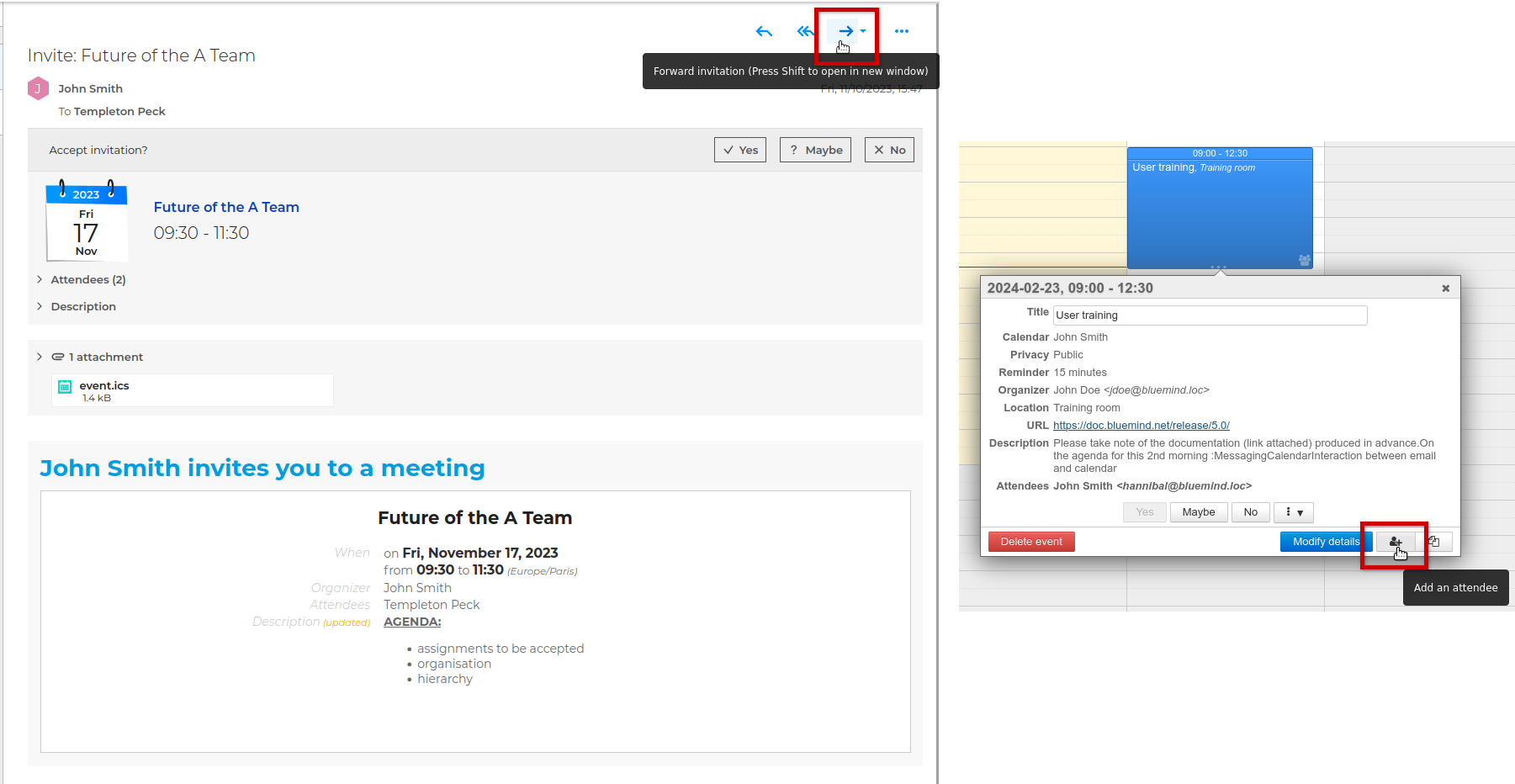The width and height of the screenshot is (1515, 784).
Task: Click the Reply arrow icon
Action: (x=764, y=32)
